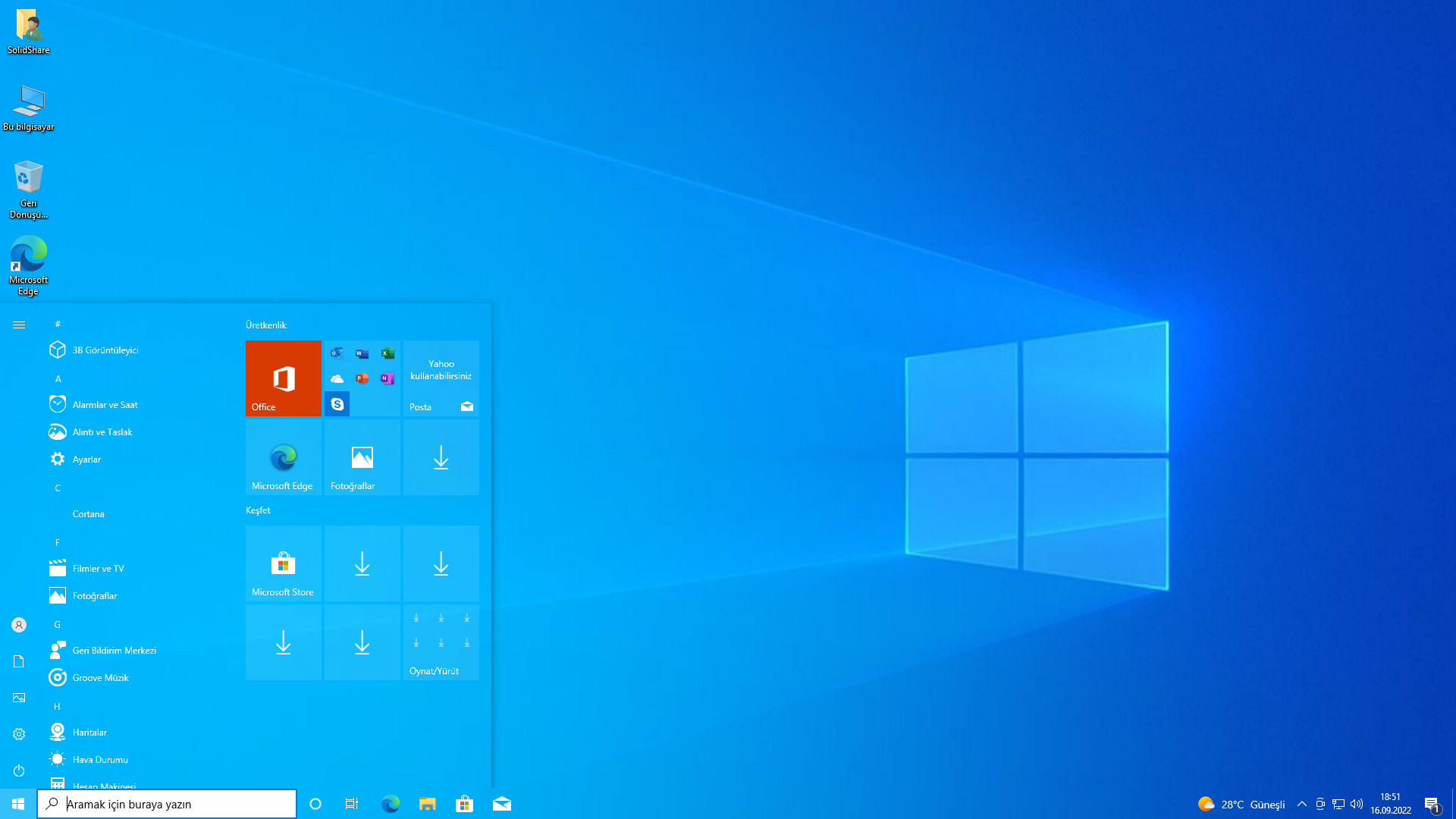Click the G letter header in app list
1456x819 pixels.
point(58,624)
